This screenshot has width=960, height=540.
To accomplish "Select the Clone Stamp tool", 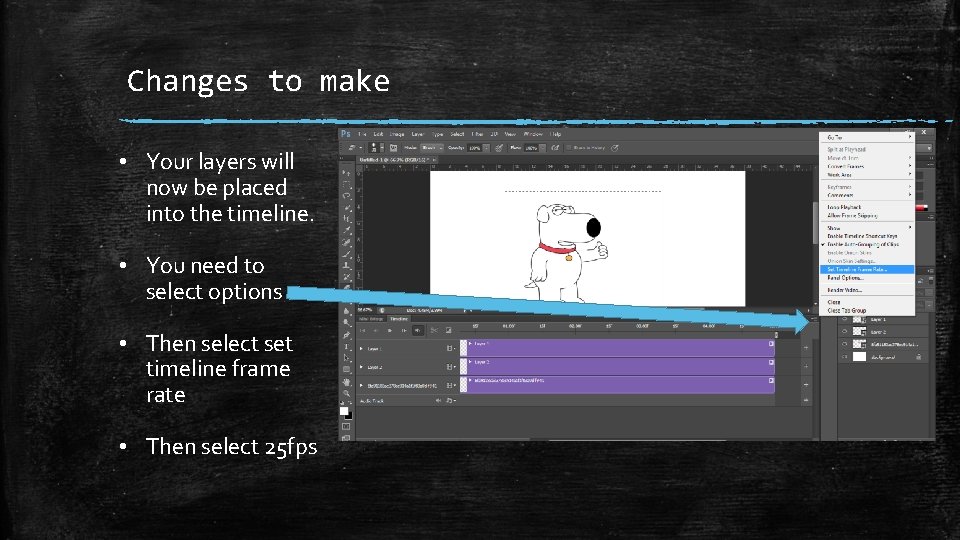I will (347, 264).
